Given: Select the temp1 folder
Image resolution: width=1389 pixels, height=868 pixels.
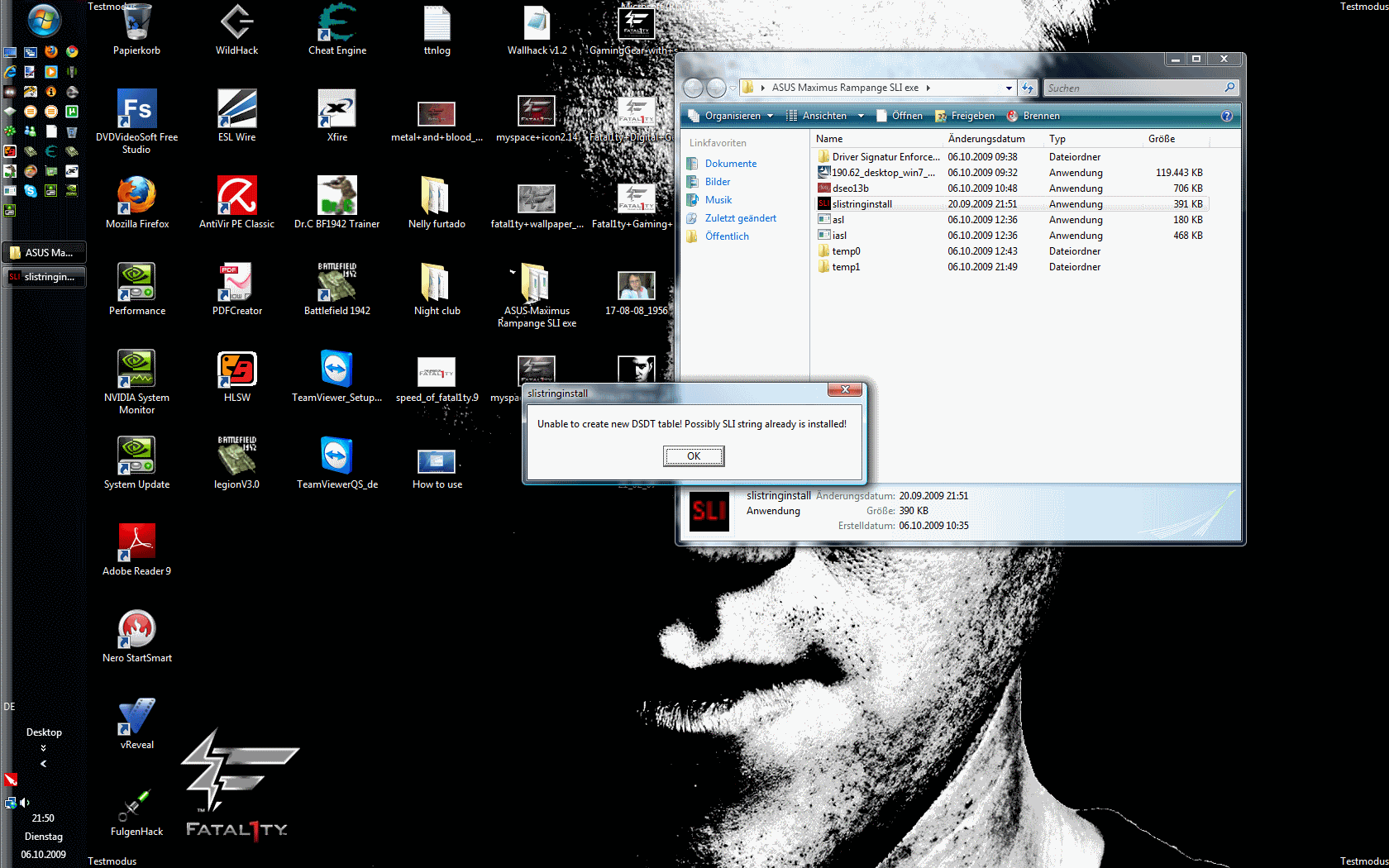Looking at the screenshot, I should pyautogui.click(x=1011, y=267).
